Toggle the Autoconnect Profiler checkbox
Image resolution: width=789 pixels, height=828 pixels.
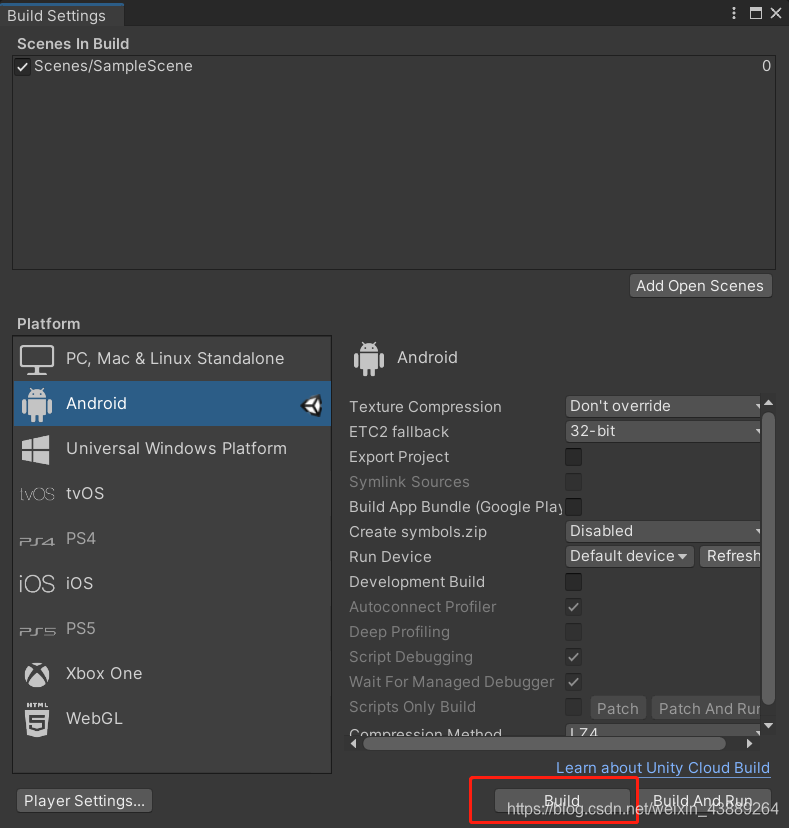(574, 607)
